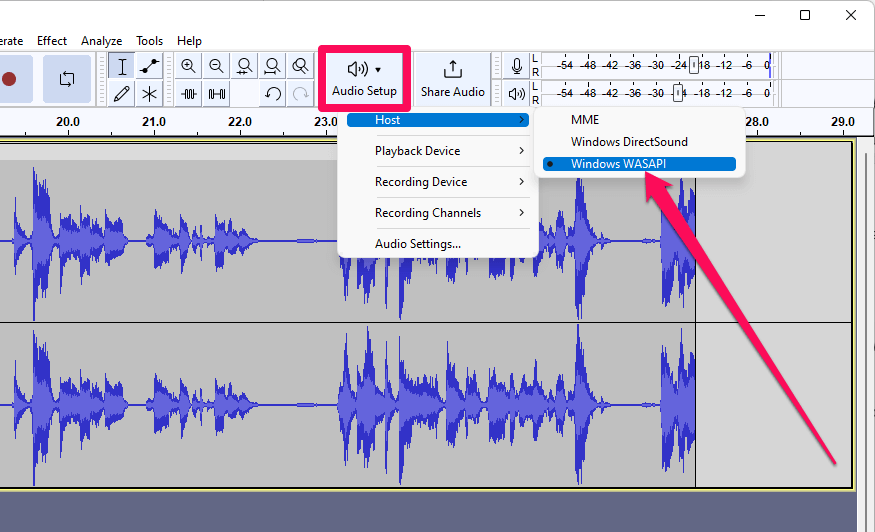Select the Draw pencil tool
The height and width of the screenshot is (532, 875).
[x=122, y=93]
